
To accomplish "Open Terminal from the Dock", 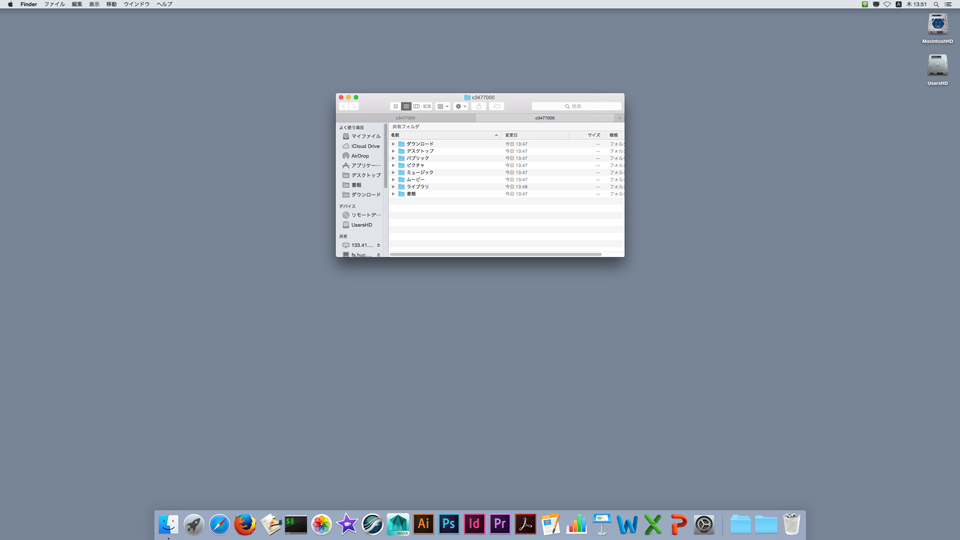I will (x=296, y=525).
